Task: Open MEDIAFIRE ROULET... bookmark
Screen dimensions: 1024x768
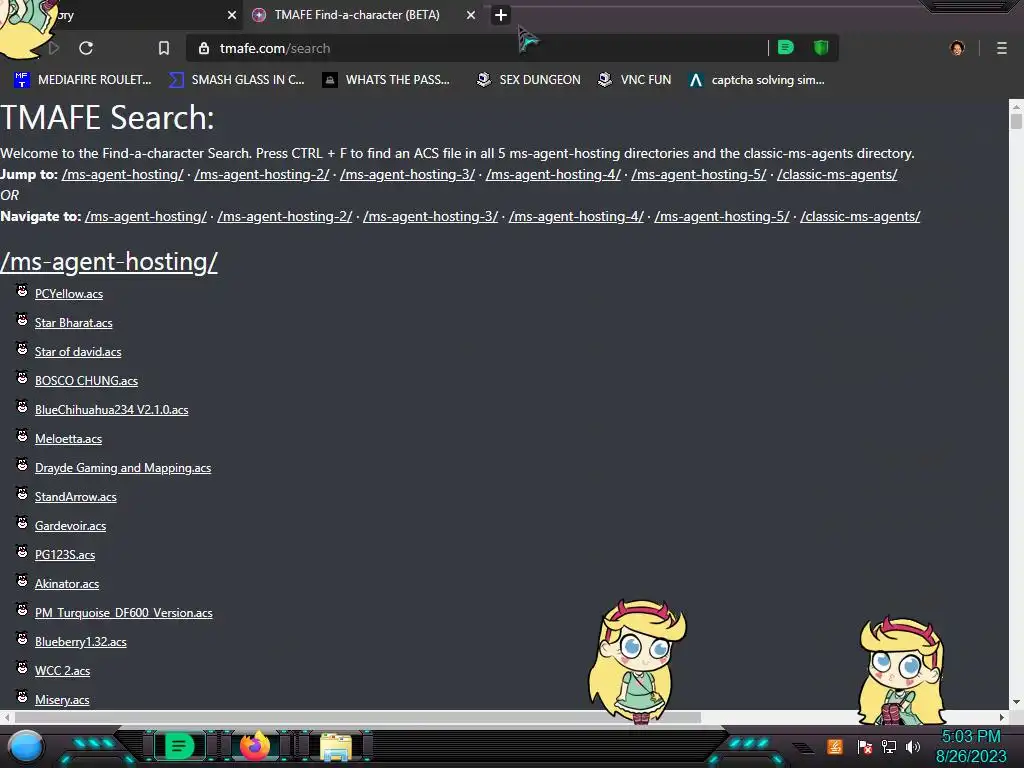Action: click(x=82, y=80)
